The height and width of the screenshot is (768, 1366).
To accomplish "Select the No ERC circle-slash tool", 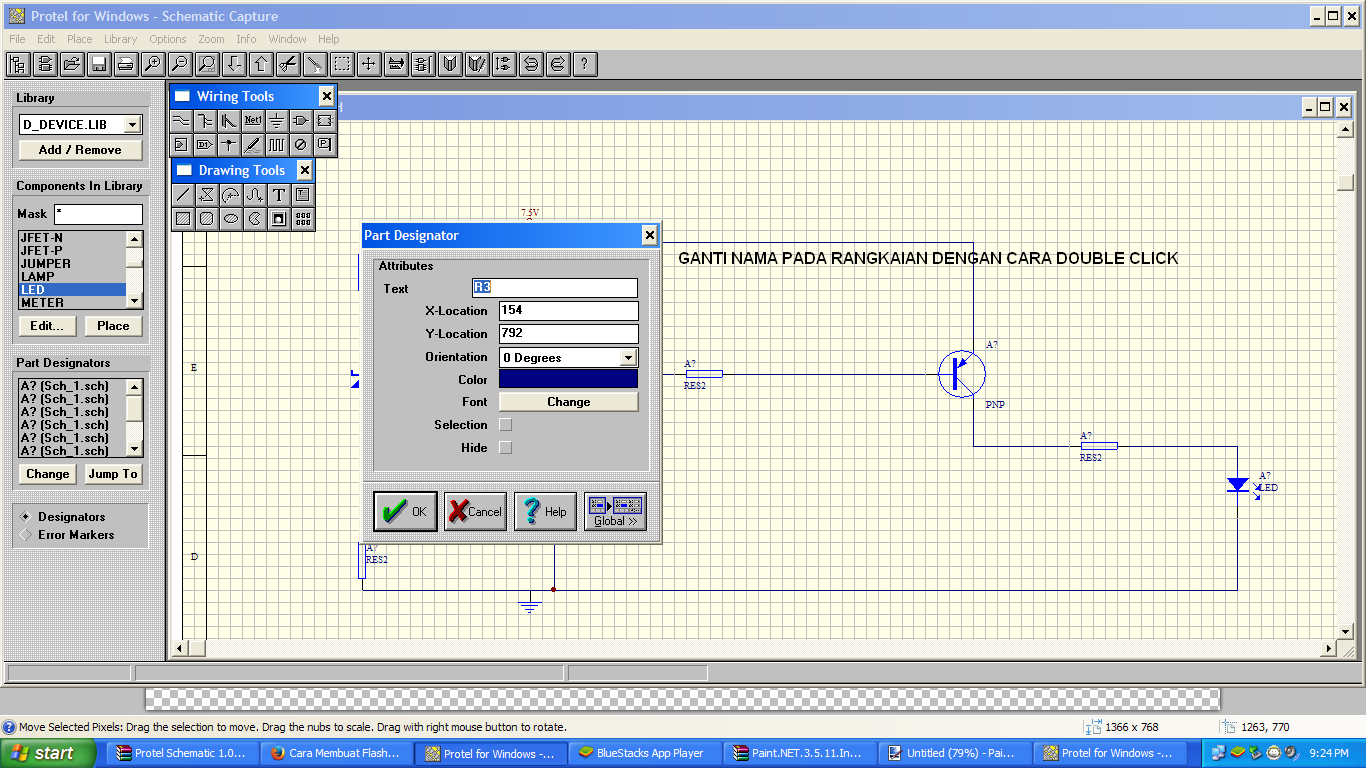I will [301, 144].
